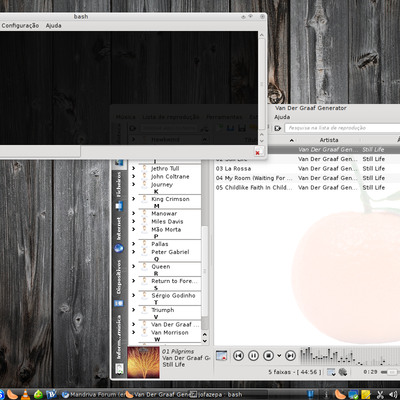Open the green launcher icon in taskbar
Viewport: 400px width, 400px height.
point(38,394)
